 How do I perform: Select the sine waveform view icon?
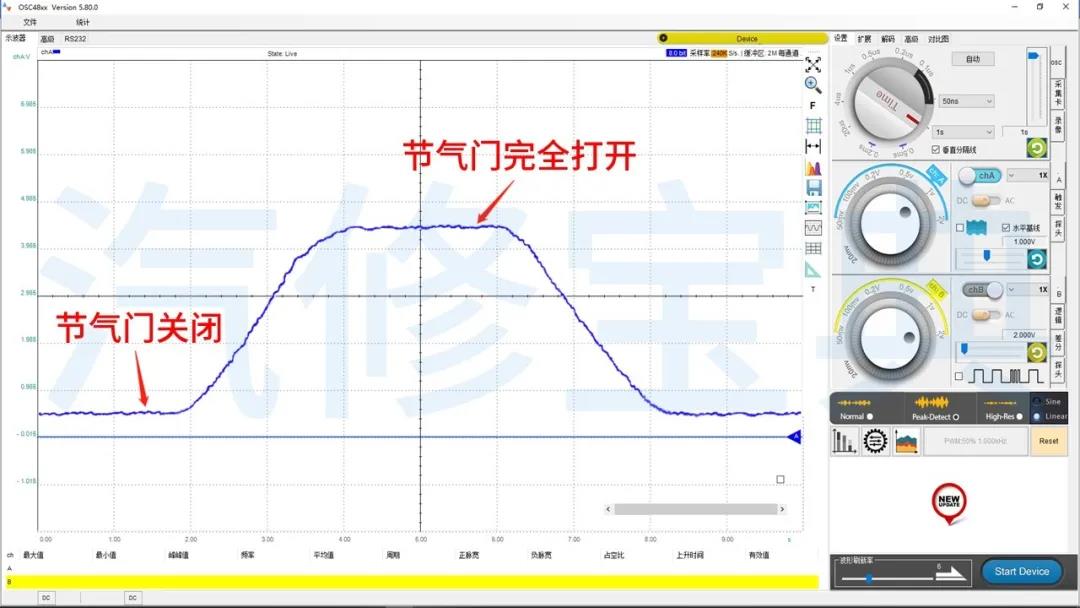(x=813, y=228)
